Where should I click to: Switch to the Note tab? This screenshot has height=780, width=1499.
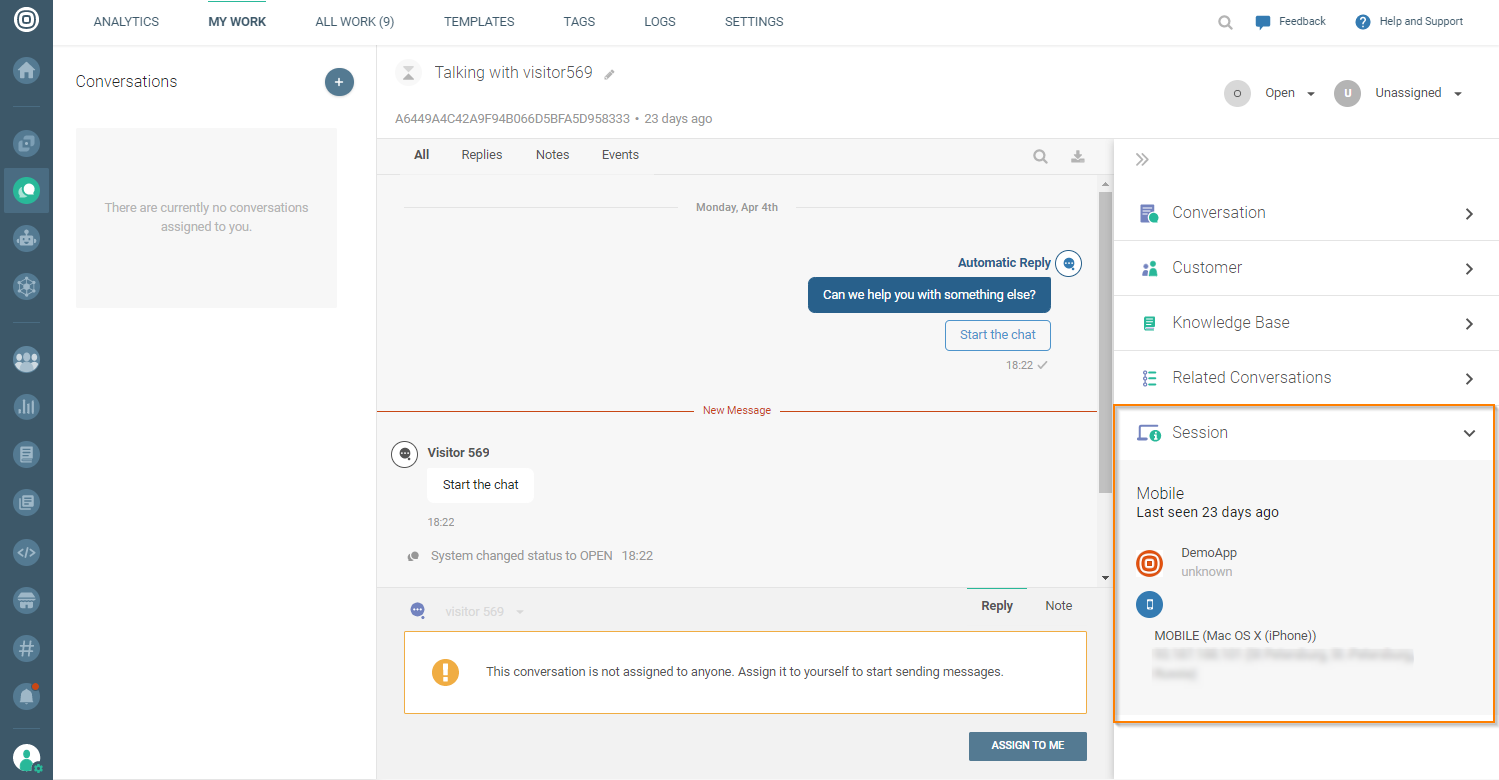tap(1058, 606)
